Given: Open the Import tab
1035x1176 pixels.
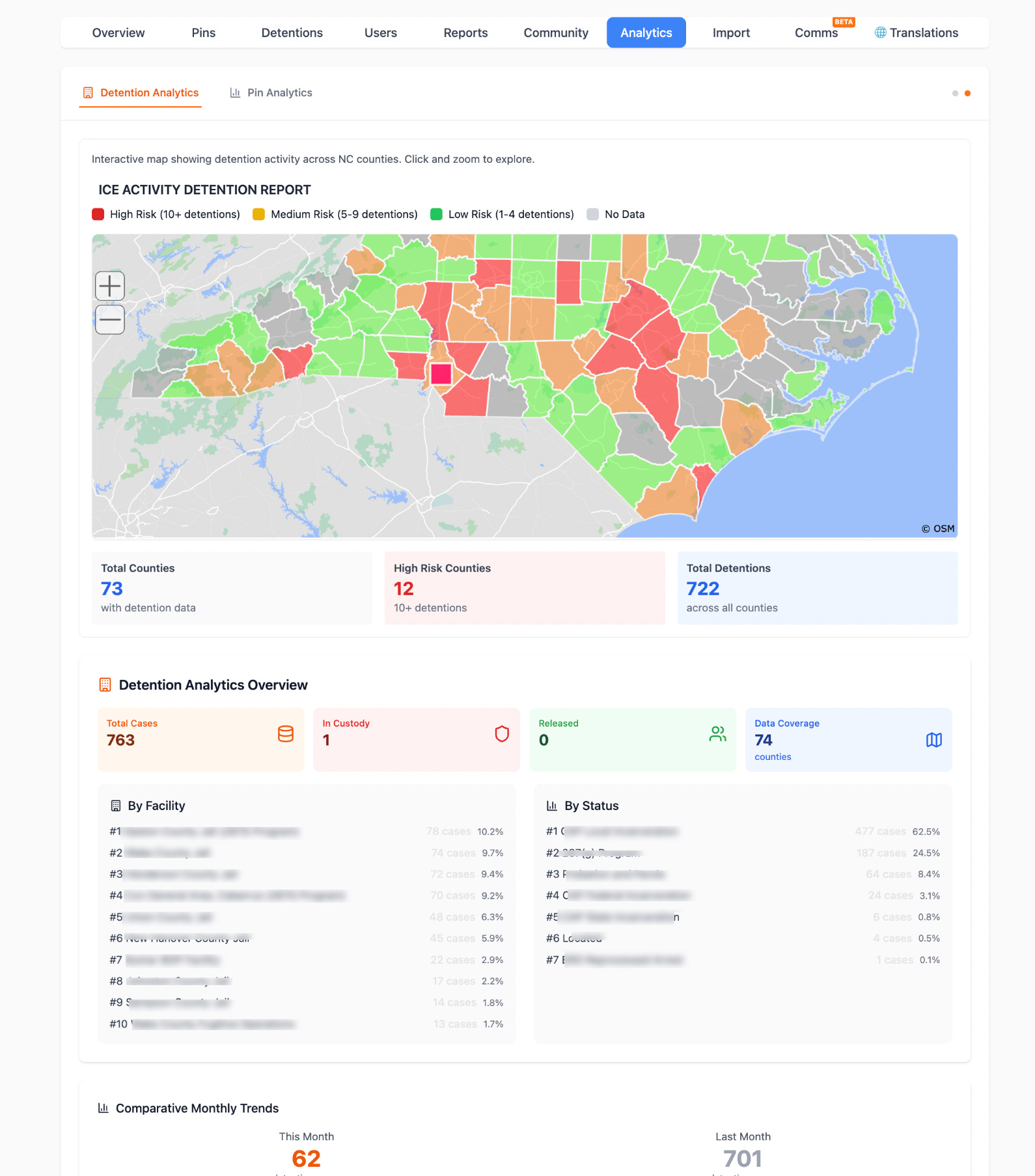Looking at the screenshot, I should [731, 33].
